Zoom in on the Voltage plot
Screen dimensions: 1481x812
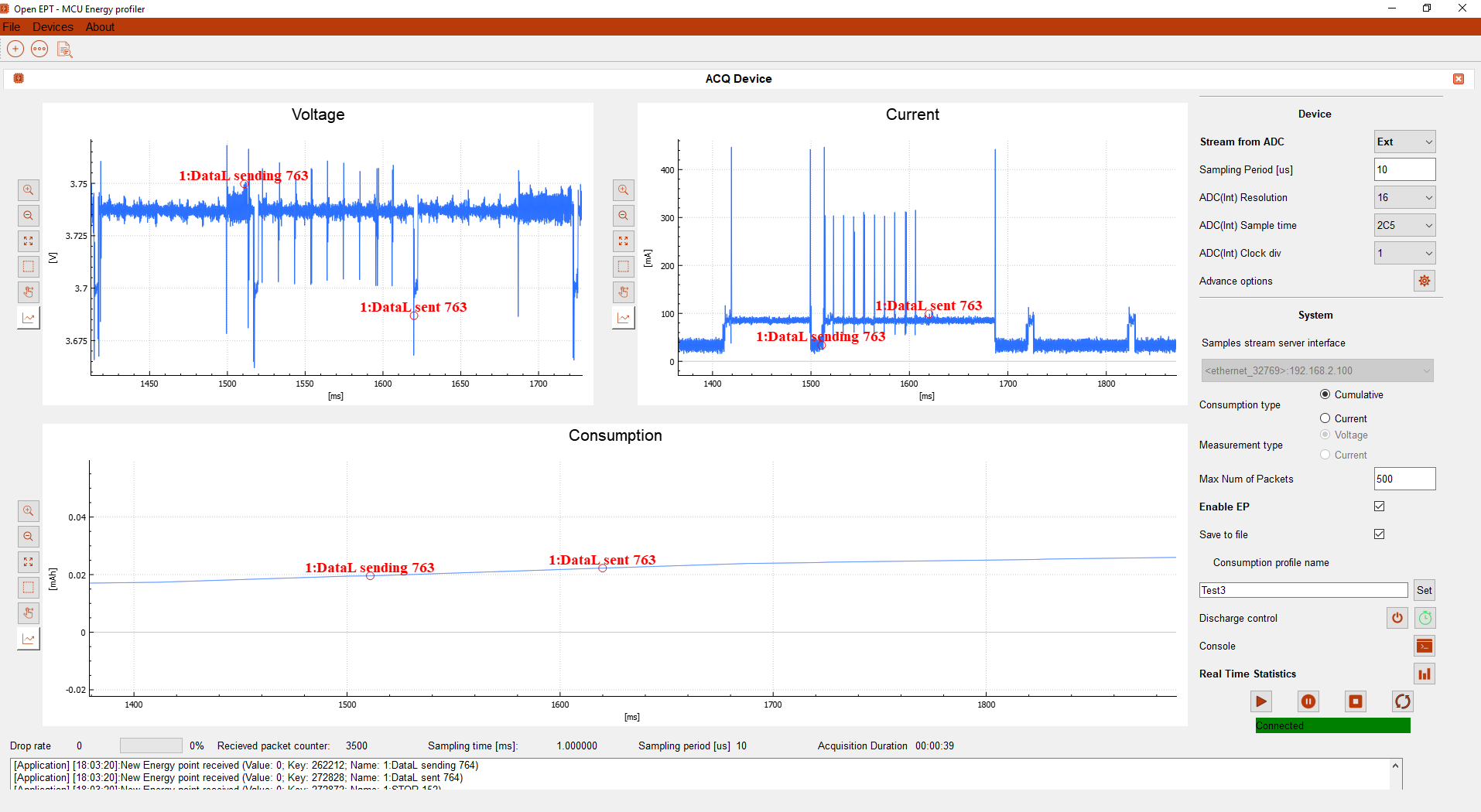click(x=29, y=190)
